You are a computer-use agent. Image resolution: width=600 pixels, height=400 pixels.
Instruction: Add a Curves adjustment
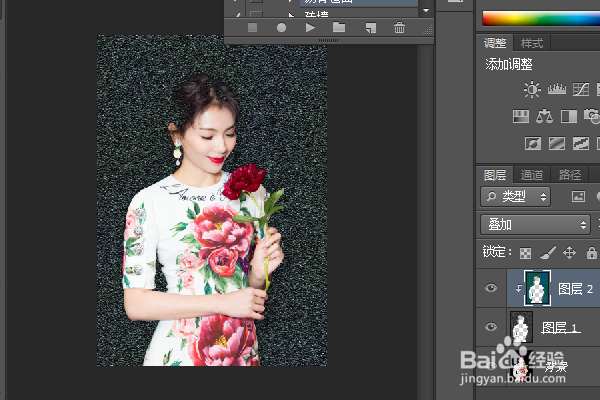click(580, 90)
